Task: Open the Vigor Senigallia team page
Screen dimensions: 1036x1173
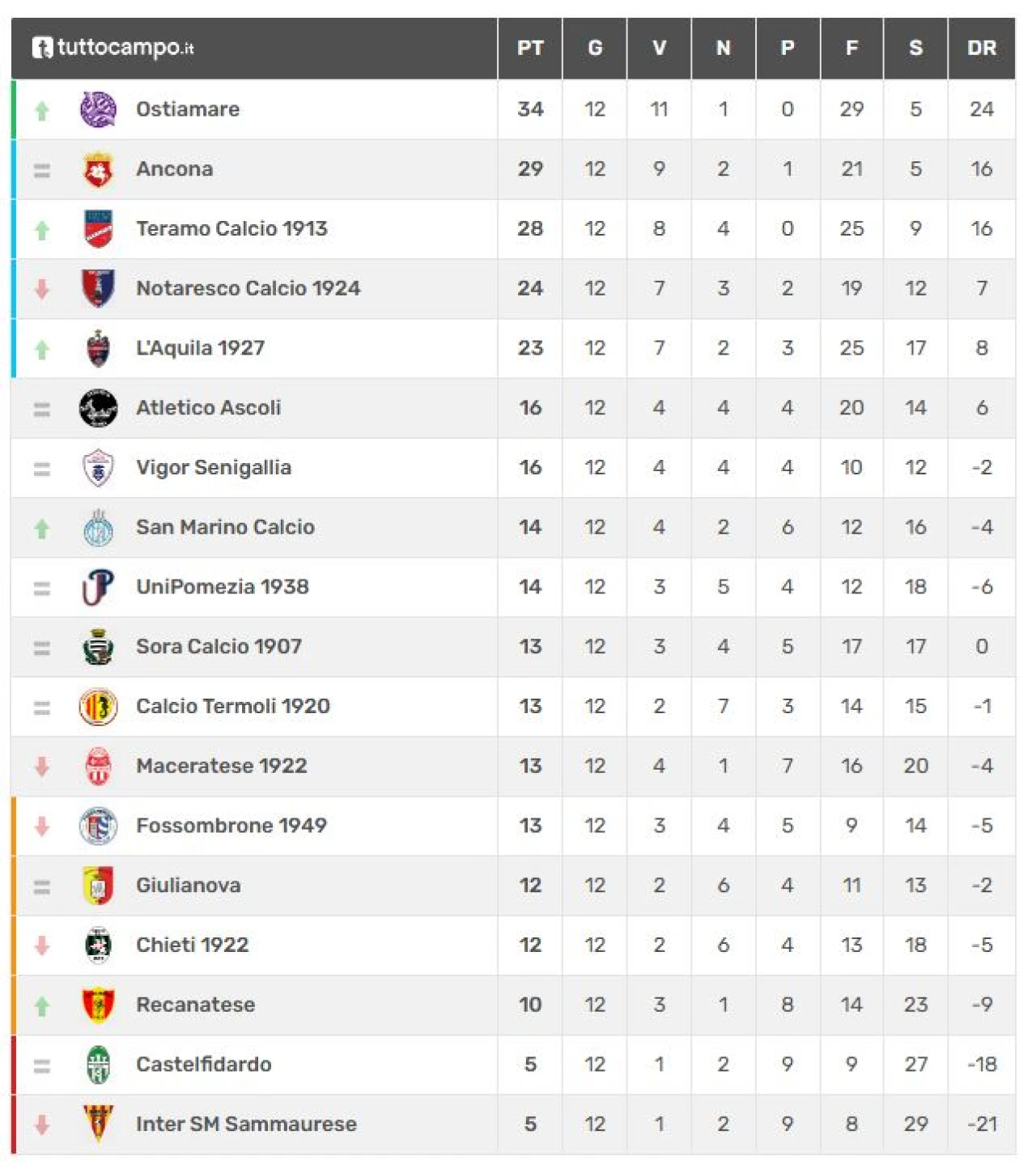Action: 213,468
